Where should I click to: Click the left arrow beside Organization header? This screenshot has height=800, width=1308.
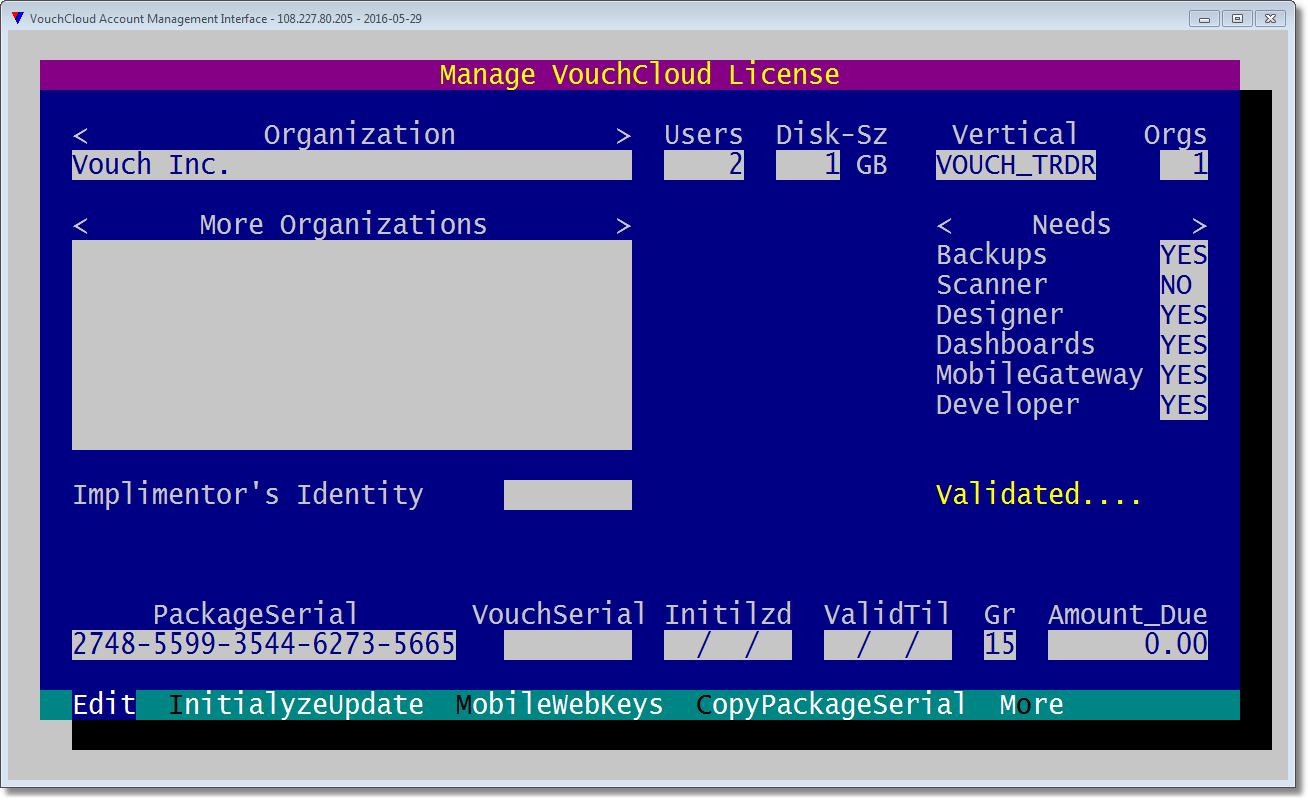coord(80,136)
